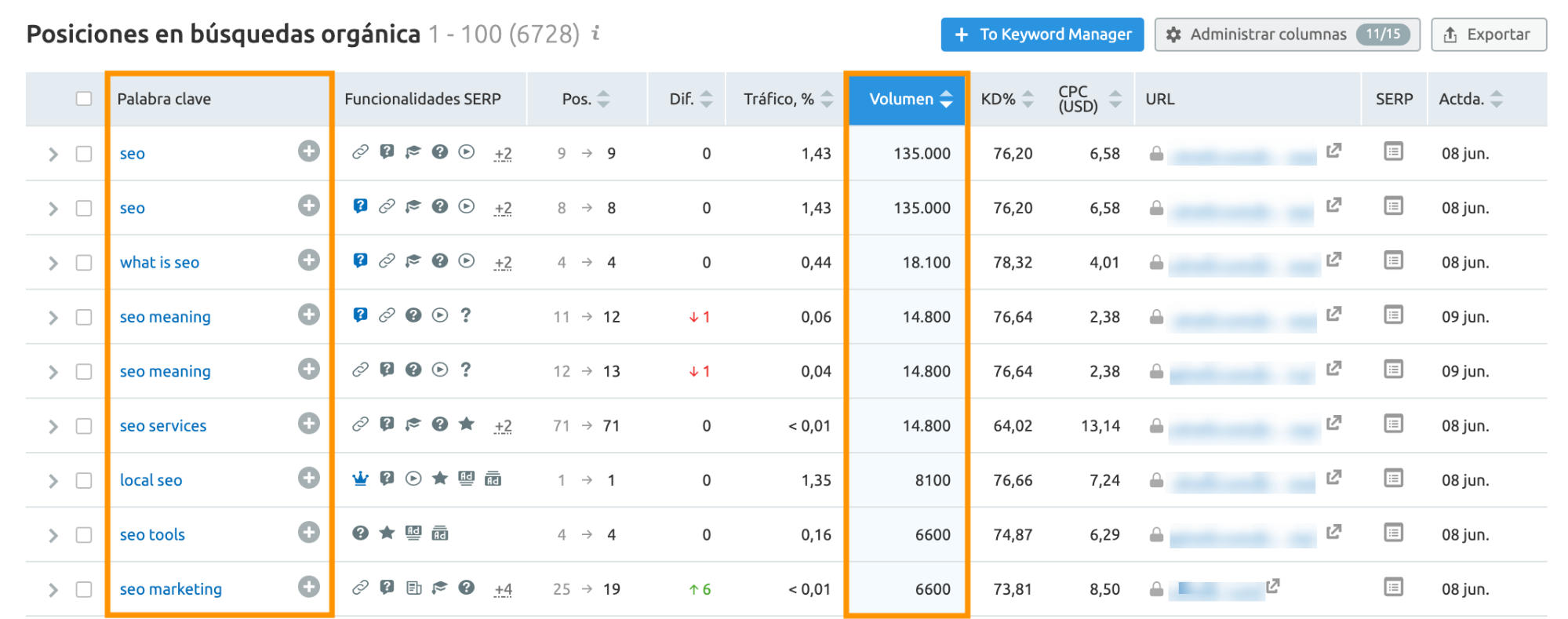
Task: Click the crown icon in 'local seo' row
Action: (x=360, y=479)
